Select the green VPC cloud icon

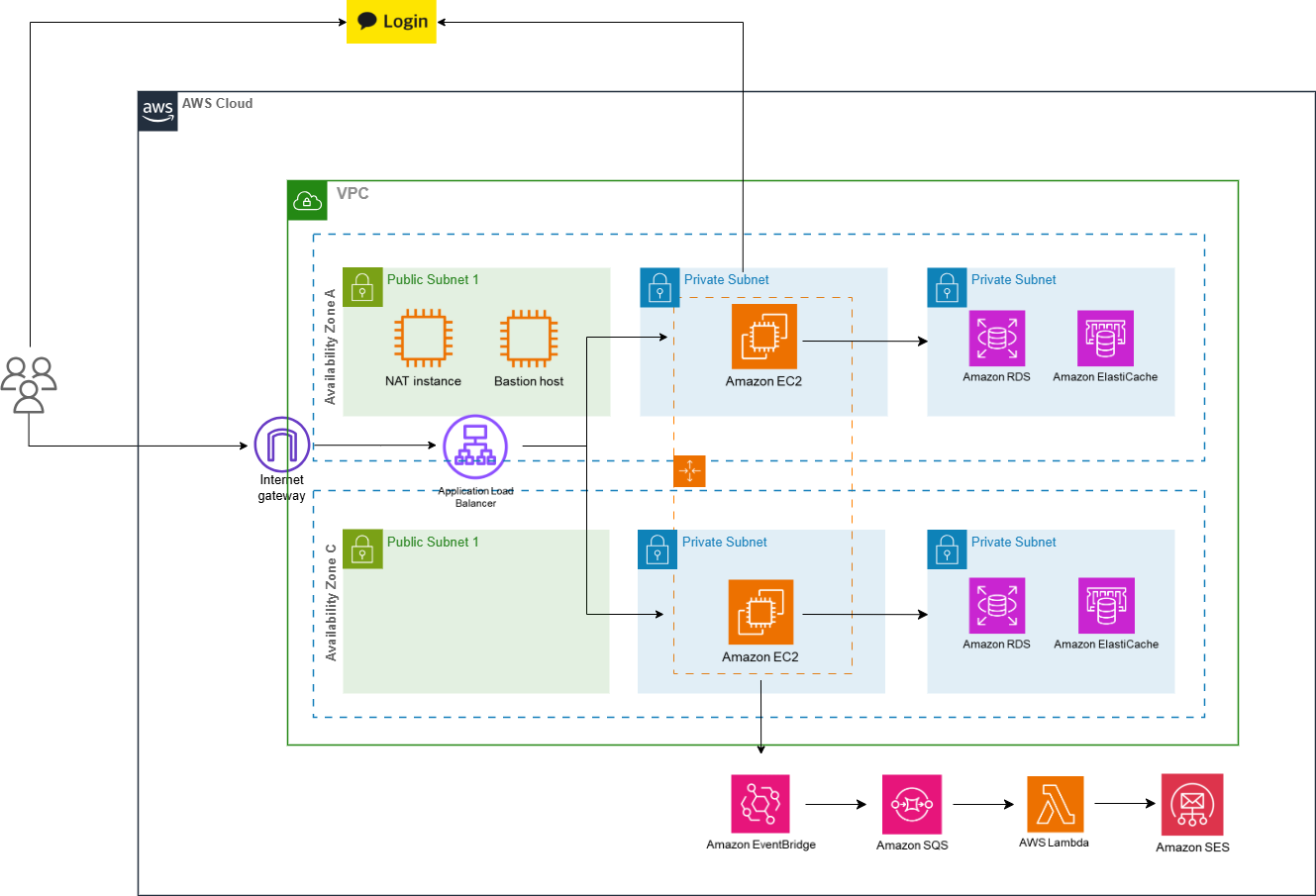point(307,200)
